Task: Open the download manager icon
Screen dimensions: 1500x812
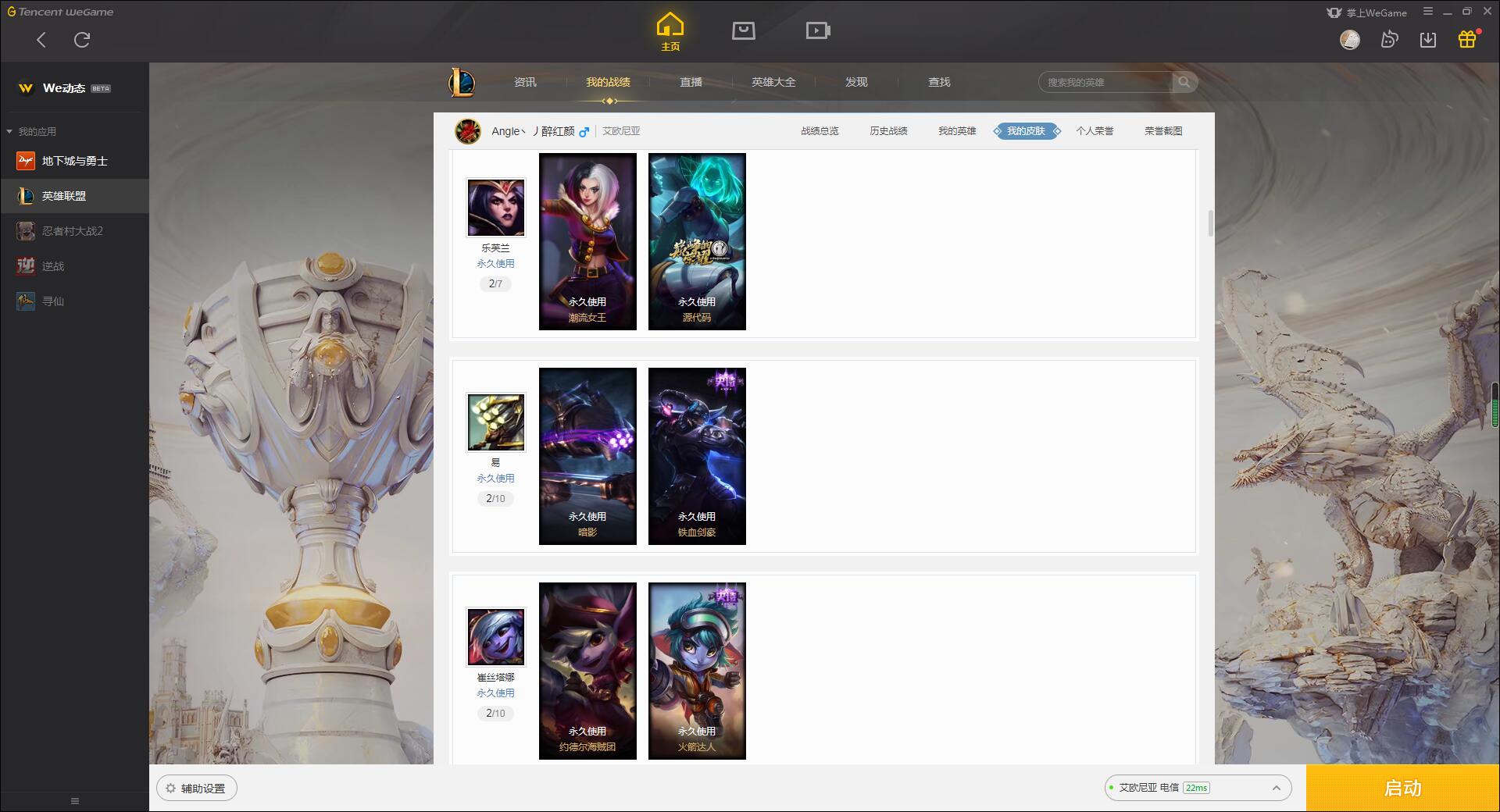Action: click(x=1428, y=39)
